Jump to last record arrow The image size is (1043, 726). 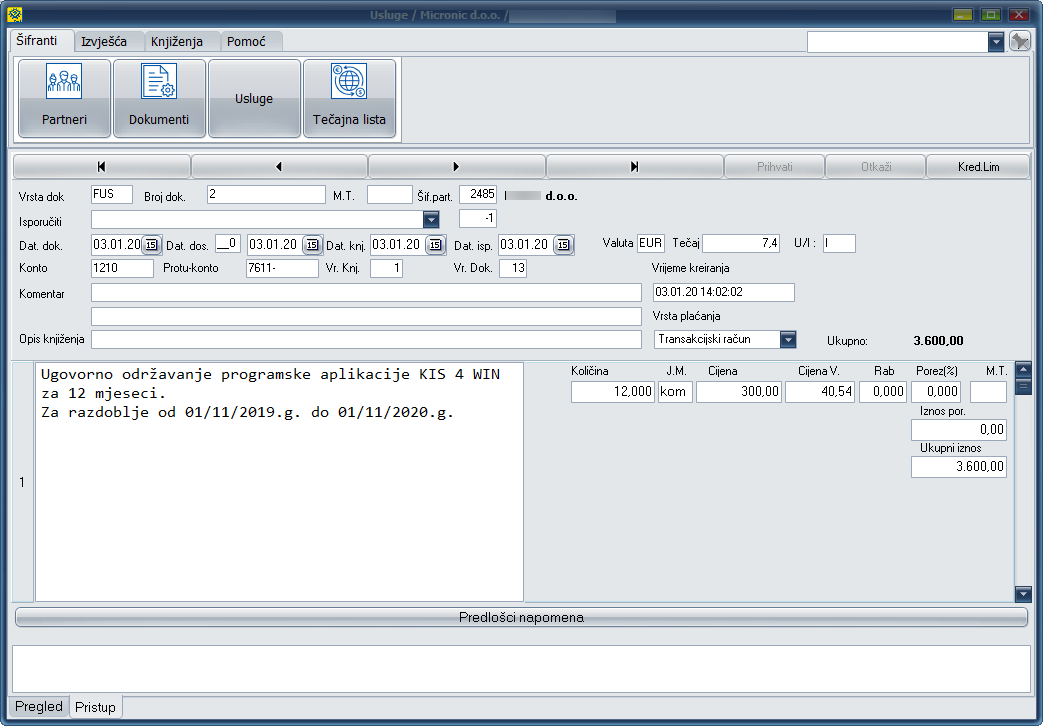634,167
